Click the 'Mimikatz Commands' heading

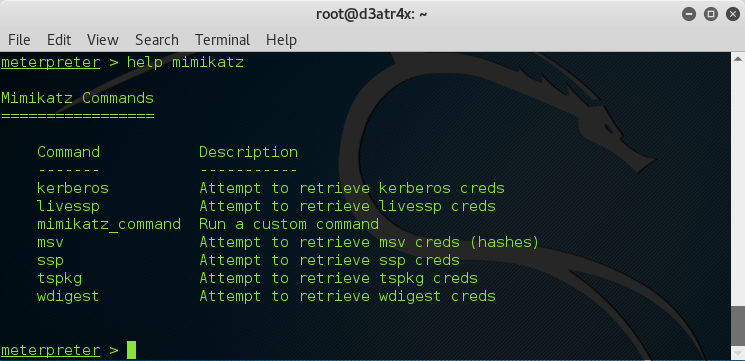point(77,98)
